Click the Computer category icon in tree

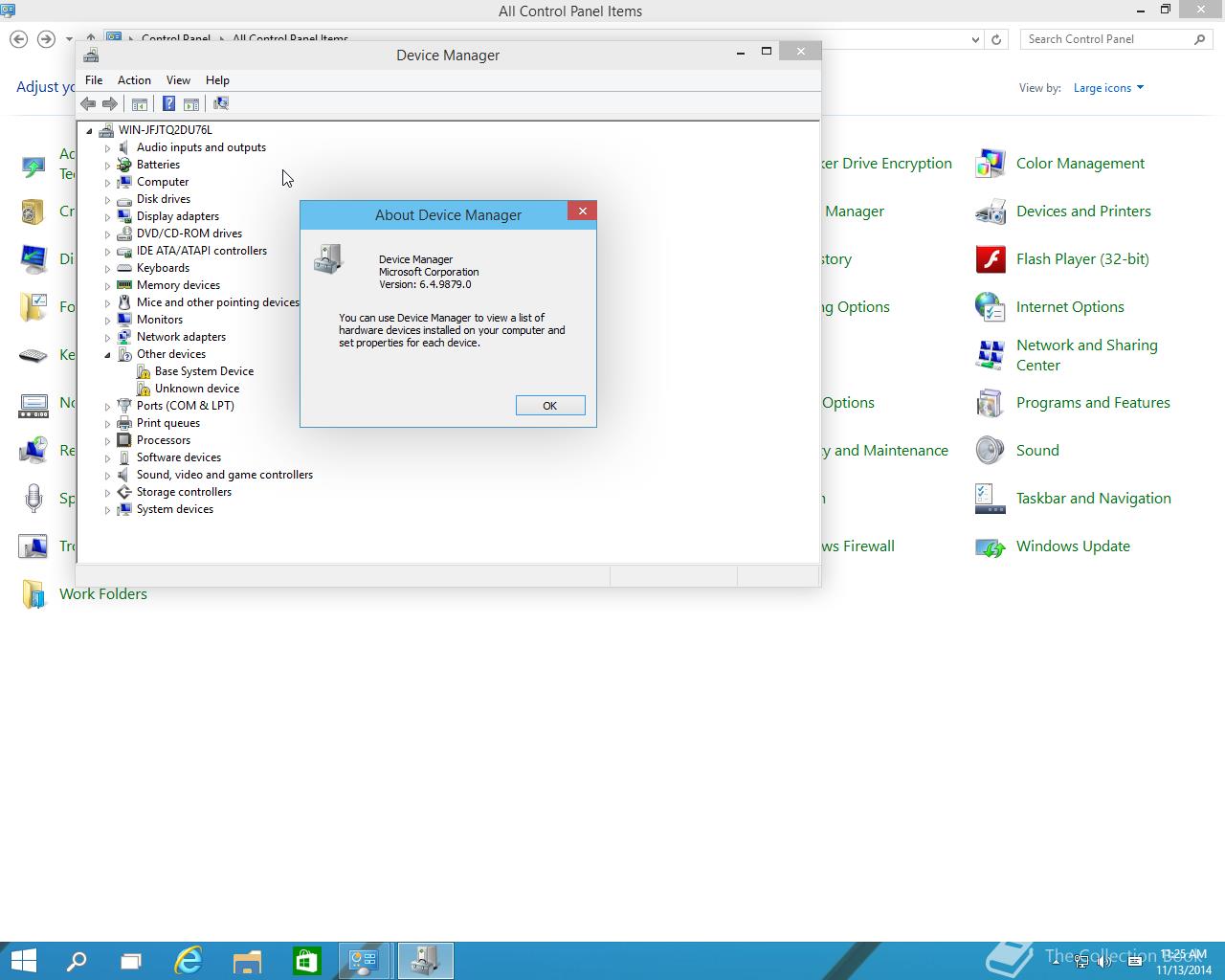pyautogui.click(x=124, y=182)
